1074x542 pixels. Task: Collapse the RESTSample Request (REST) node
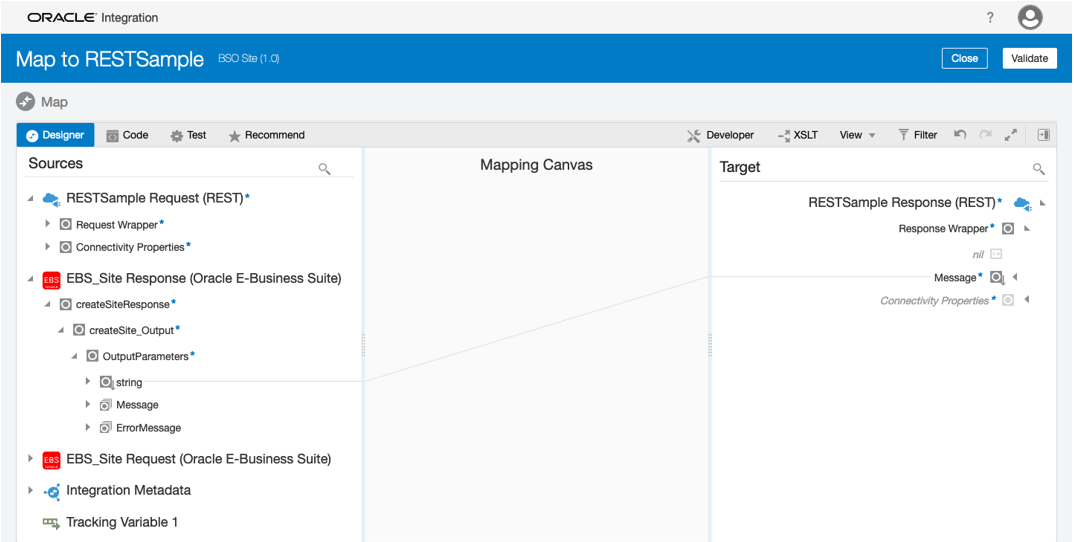(x=30, y=199)
